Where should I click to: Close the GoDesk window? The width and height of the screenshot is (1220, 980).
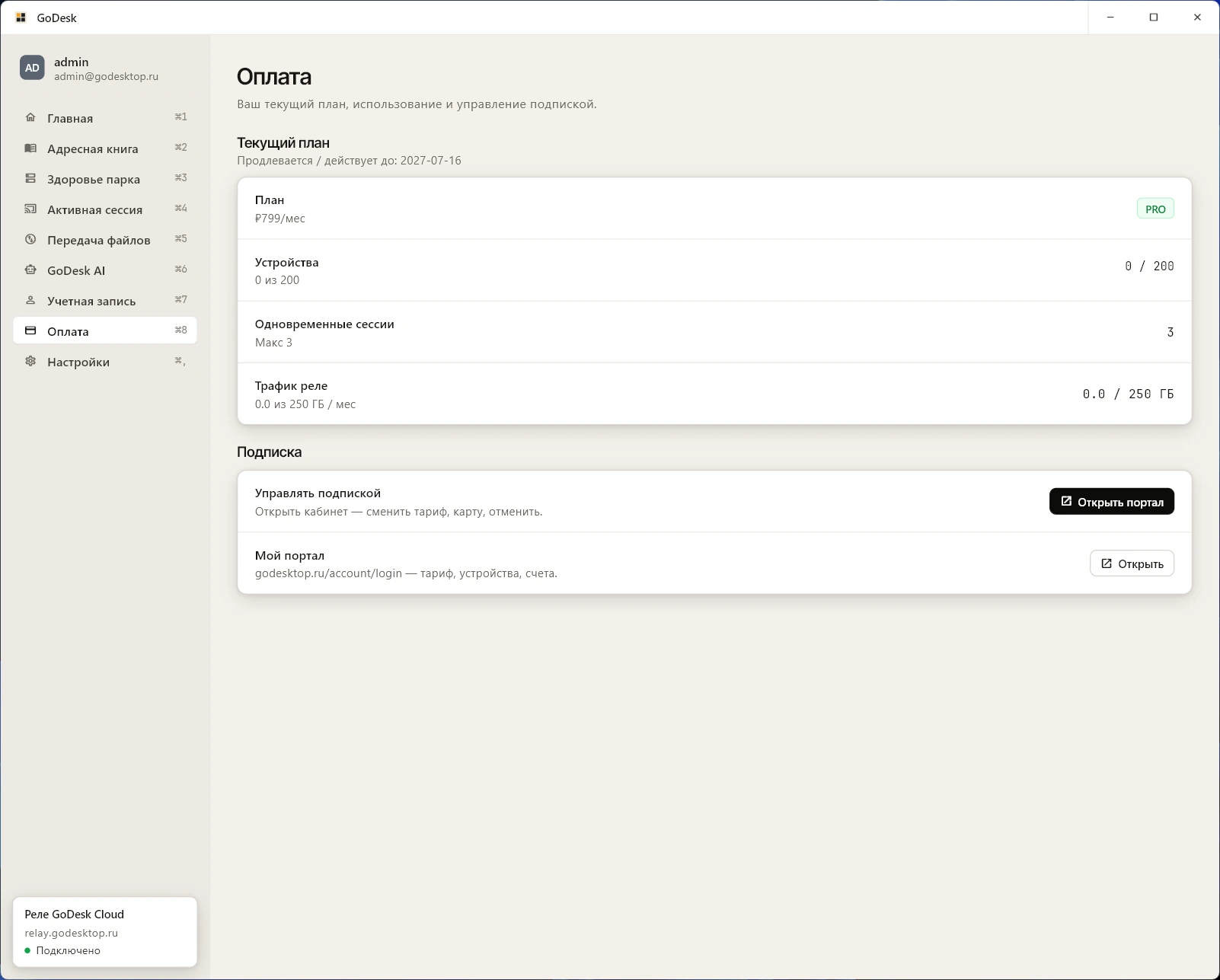[x=1197, y=18]
